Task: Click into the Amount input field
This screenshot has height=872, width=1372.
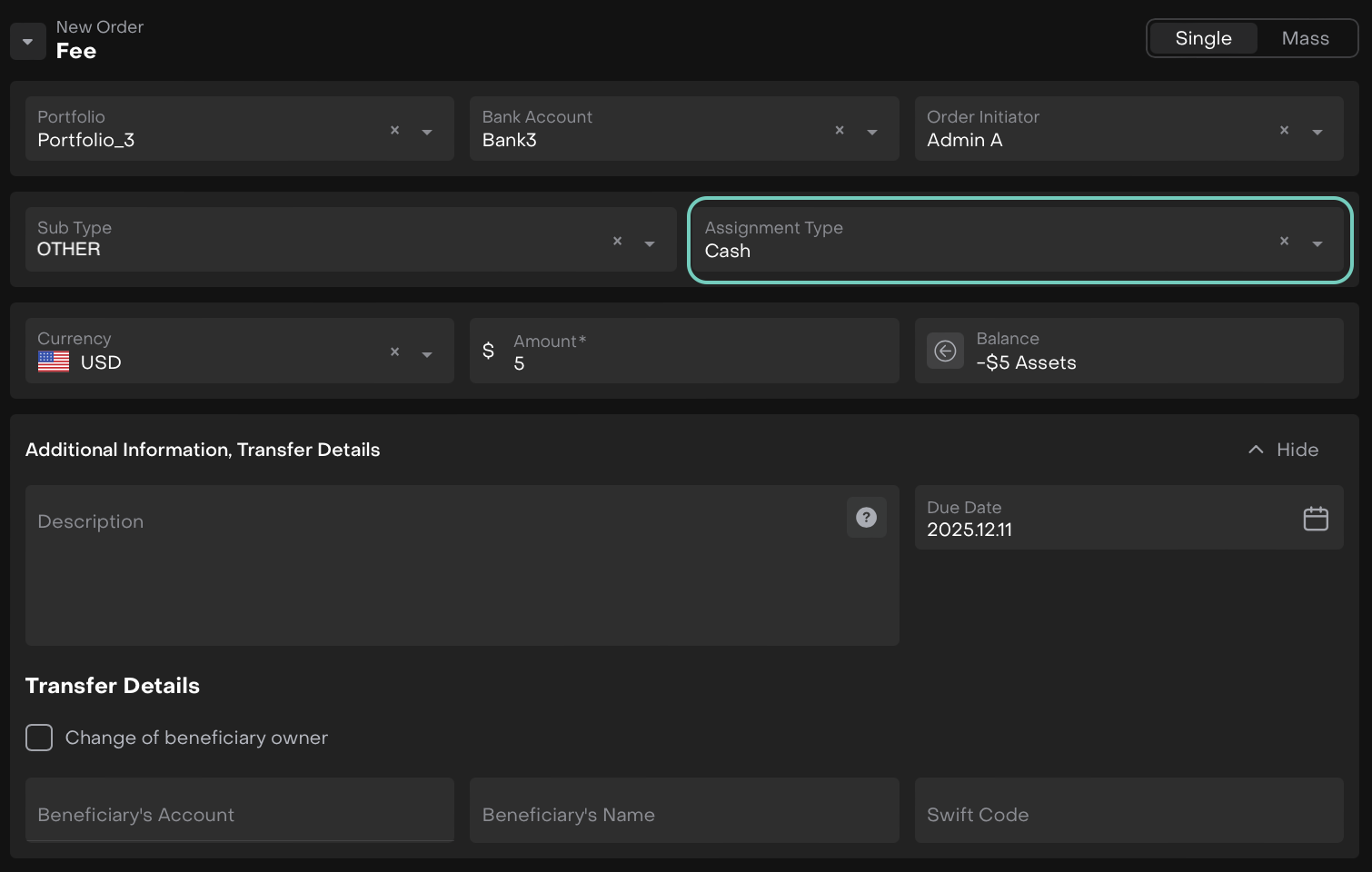Action: 700,363
